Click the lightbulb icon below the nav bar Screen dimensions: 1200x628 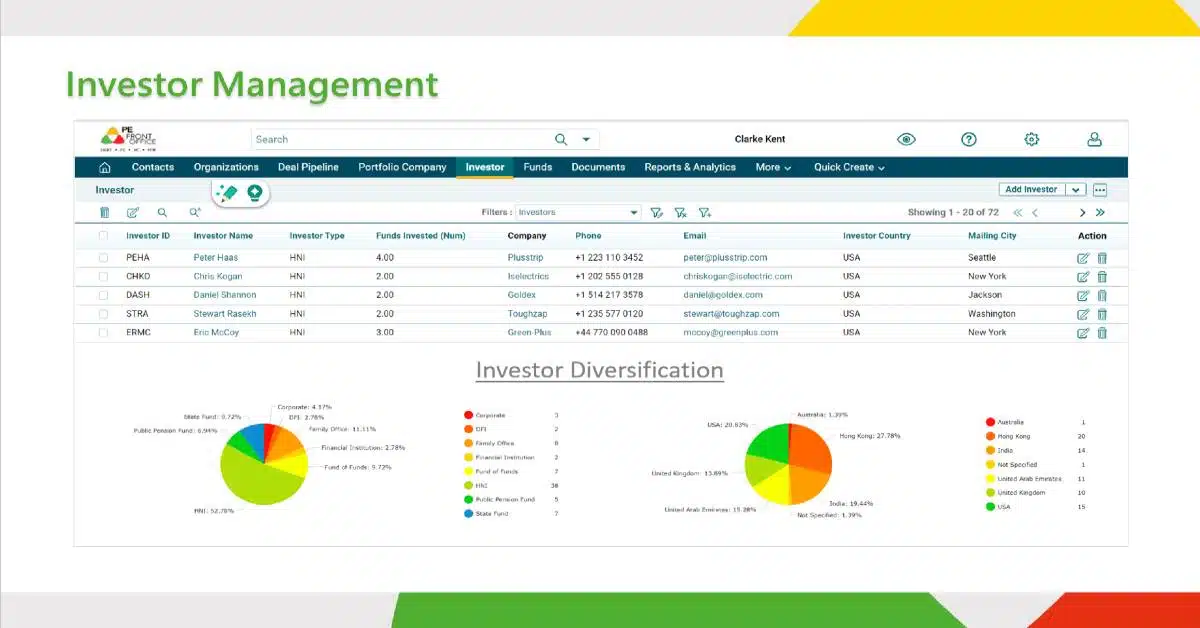(255, 193)
